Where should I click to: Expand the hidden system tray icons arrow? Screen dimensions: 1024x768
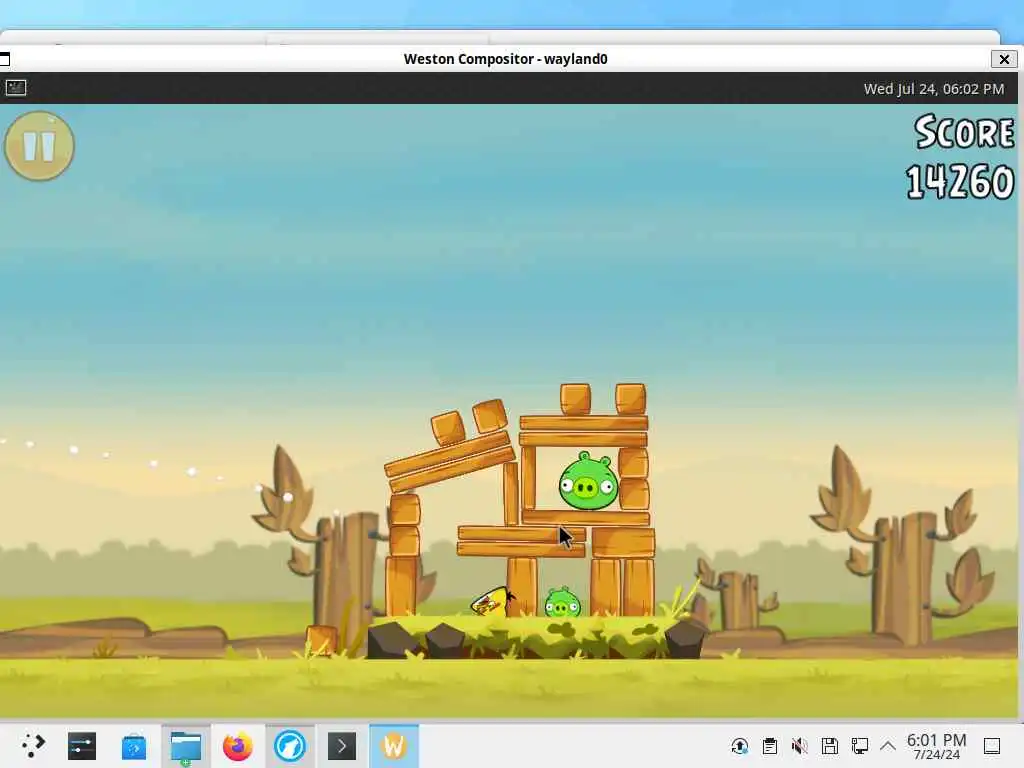point(888,746)
